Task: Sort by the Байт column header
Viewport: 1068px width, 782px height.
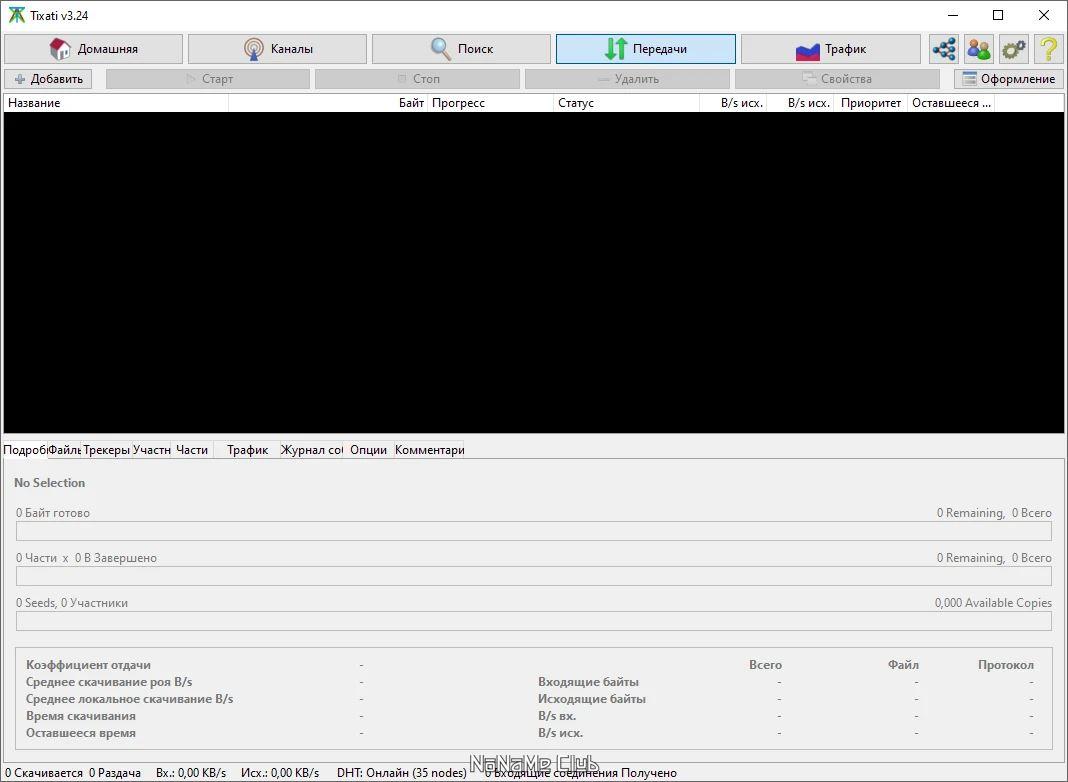Action: pos(328,103)
